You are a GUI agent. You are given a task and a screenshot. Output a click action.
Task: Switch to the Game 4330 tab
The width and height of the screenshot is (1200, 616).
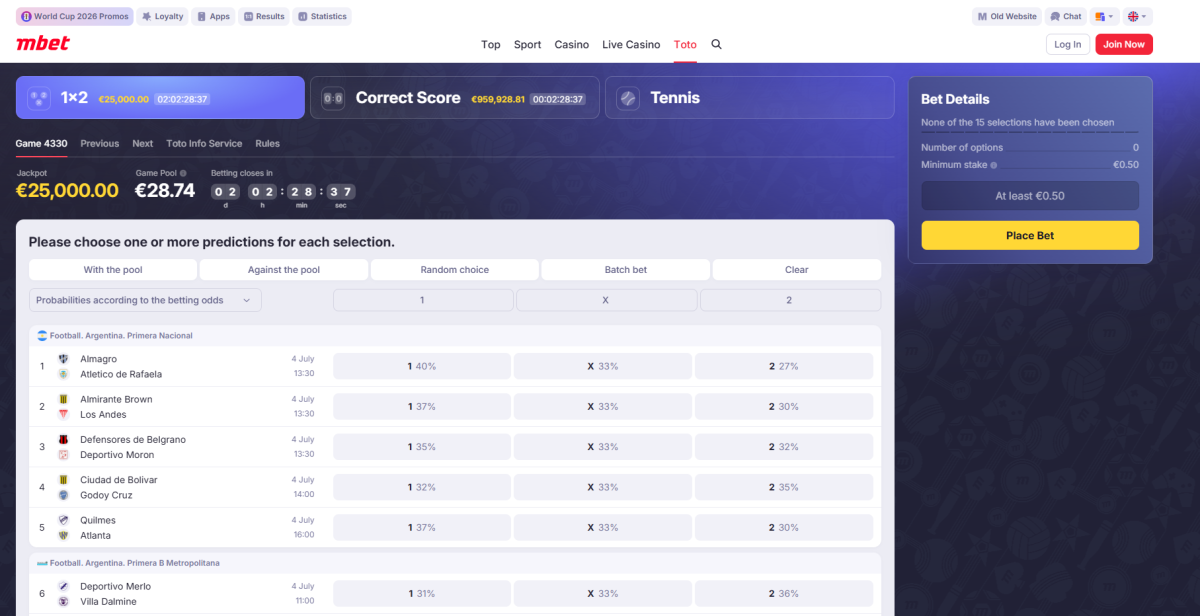pos(41,143)
